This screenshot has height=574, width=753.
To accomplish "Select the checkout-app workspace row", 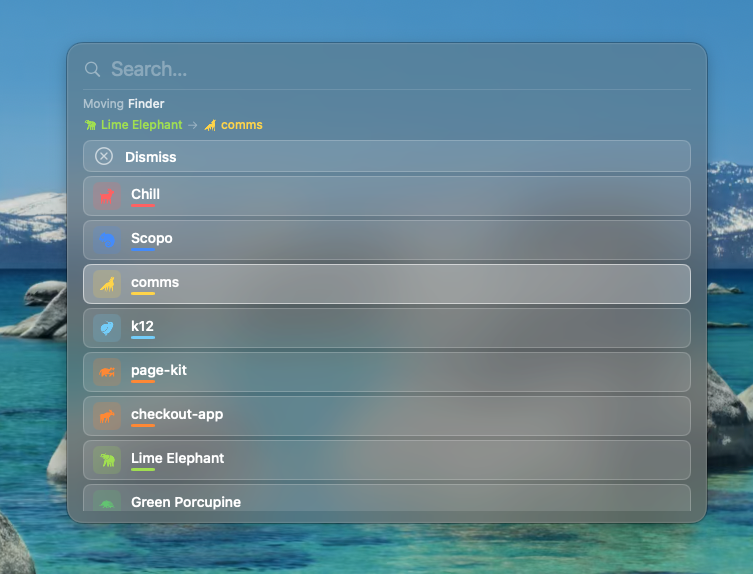I will (387, 416).
